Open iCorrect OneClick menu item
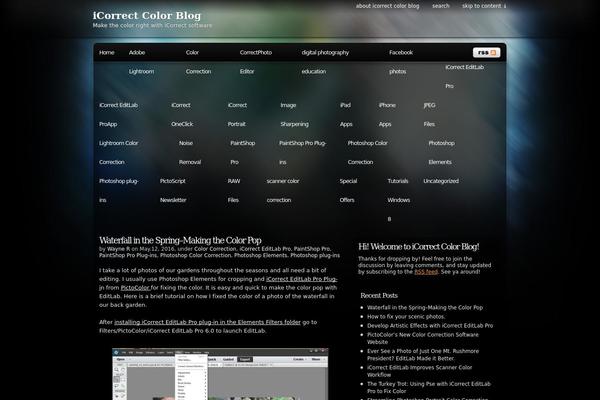This screenshot has height=400, width=600. coord(182,114)
